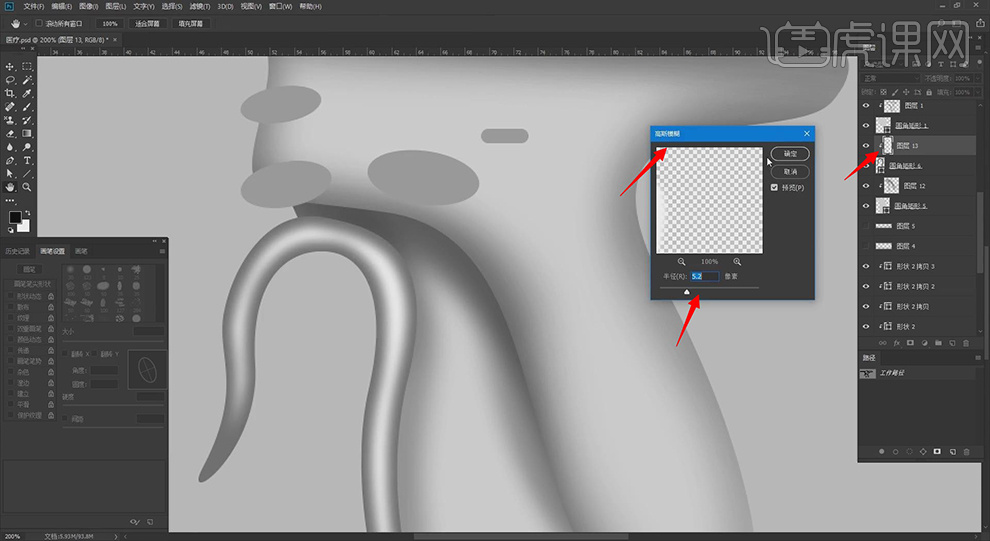
Task: Select the Zoom tool in toolbox
Action: [27, 187]
